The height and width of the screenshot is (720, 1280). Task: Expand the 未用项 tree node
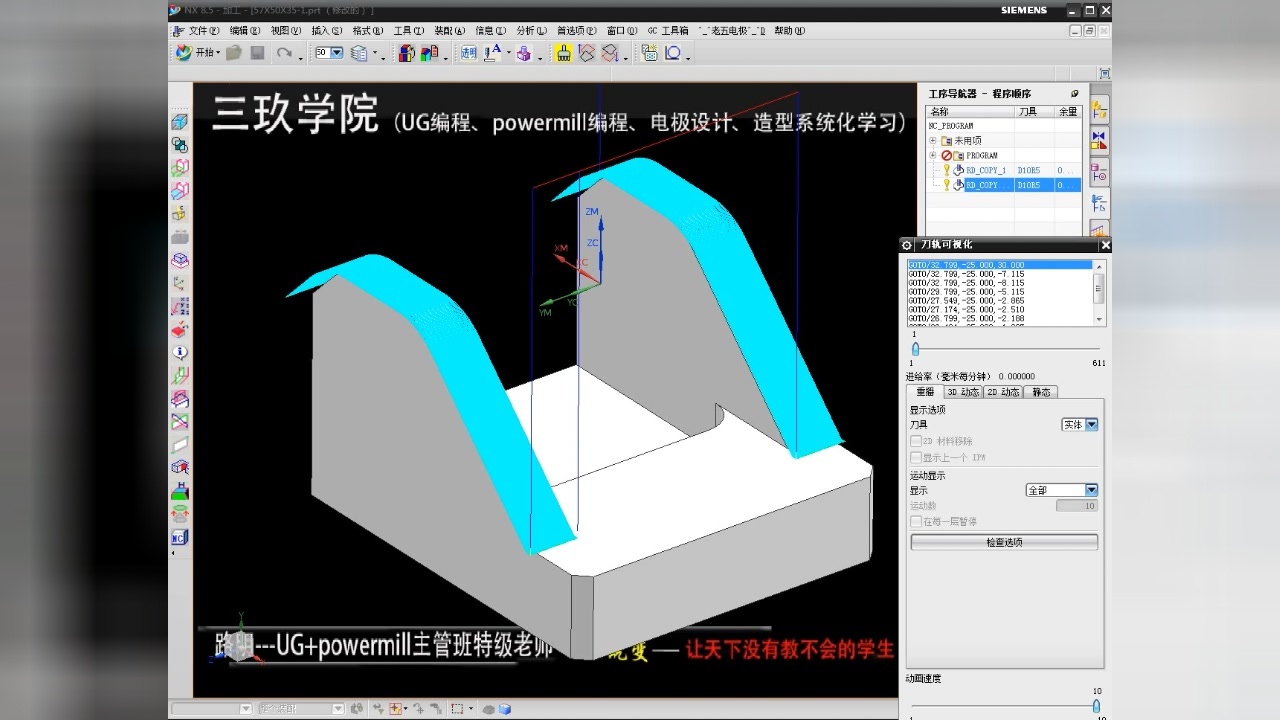pyautogui.click(x=933, y=141)
